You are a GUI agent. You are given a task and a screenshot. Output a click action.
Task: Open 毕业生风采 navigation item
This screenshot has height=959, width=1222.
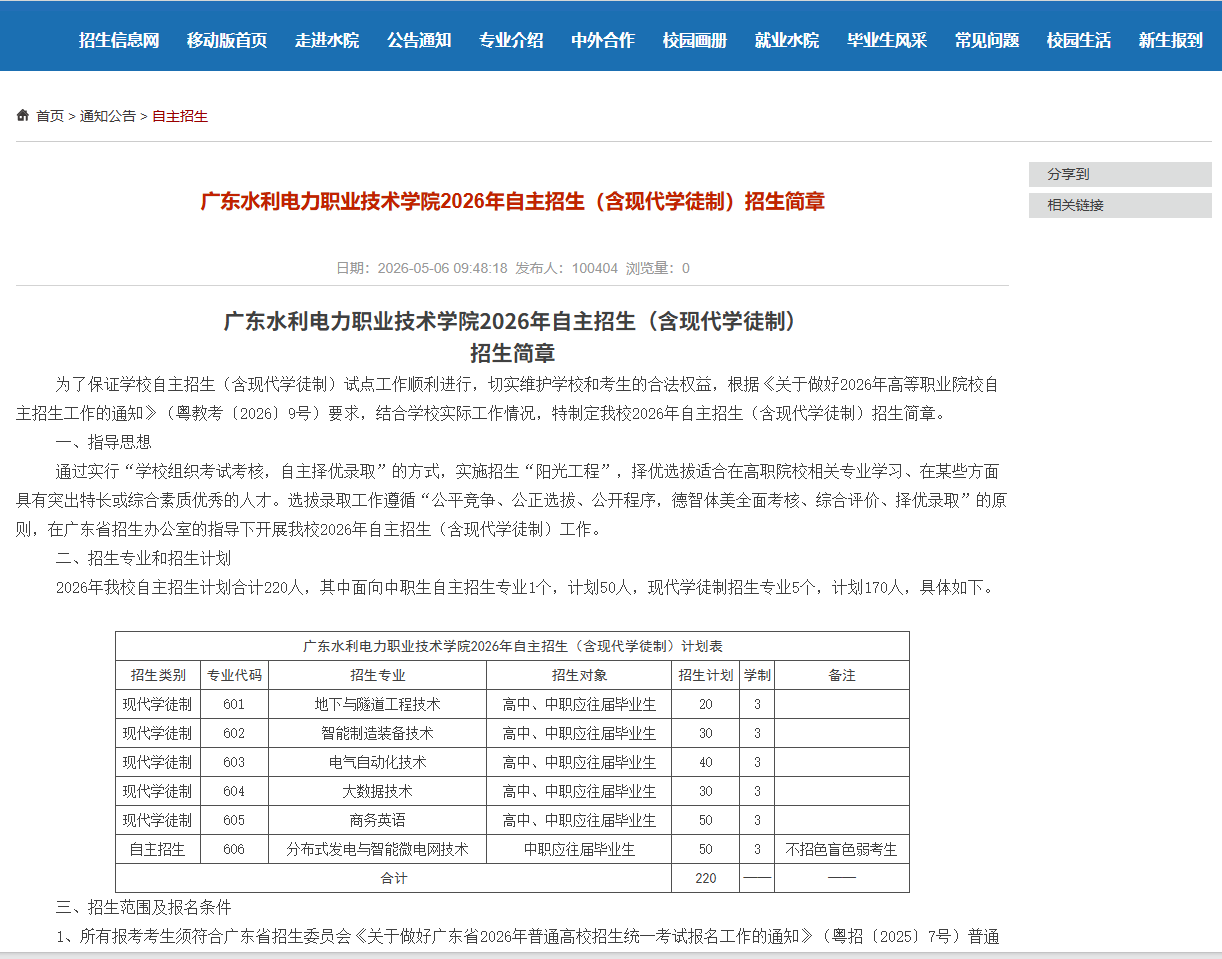click(887, 41)
